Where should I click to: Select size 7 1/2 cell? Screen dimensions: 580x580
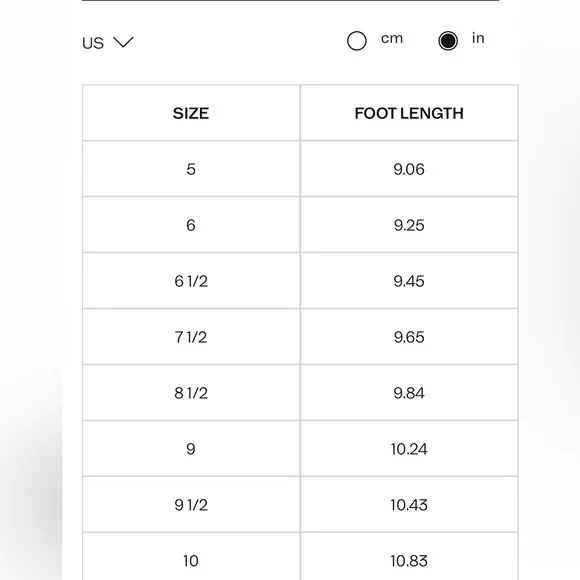191,337
